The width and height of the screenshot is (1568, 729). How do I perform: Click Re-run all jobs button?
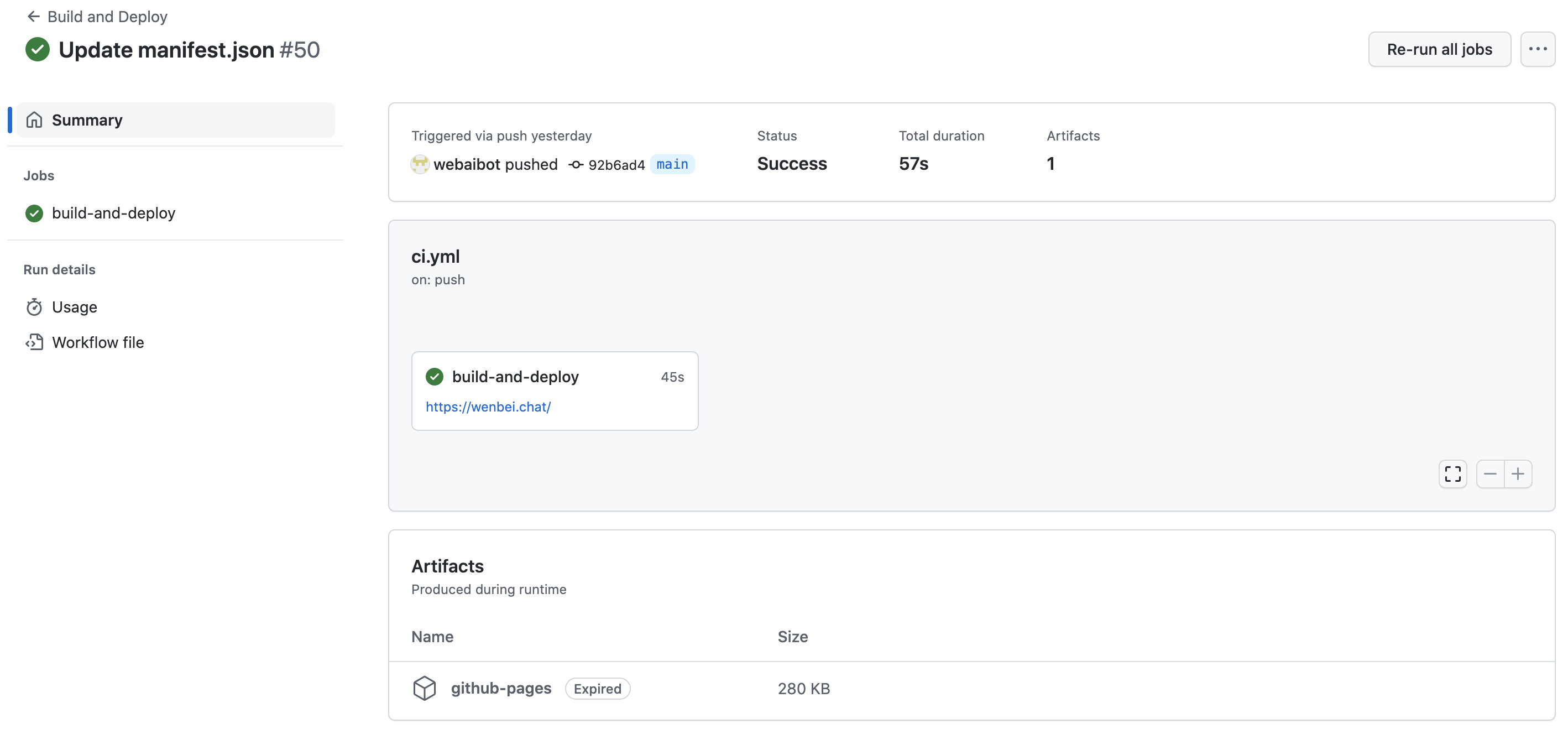tap(1439, 49)
